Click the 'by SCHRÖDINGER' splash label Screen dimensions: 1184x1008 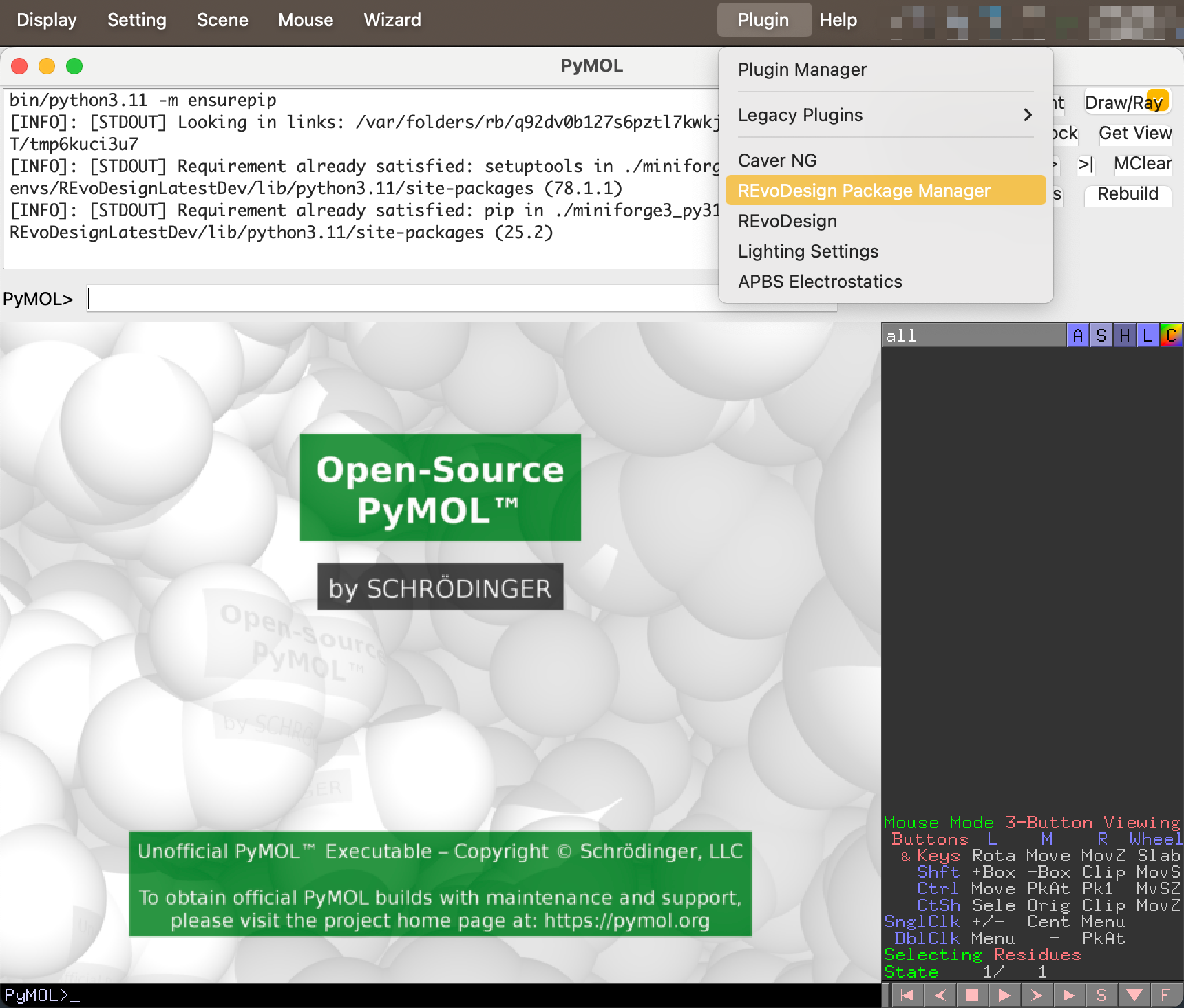click(441, 587)
